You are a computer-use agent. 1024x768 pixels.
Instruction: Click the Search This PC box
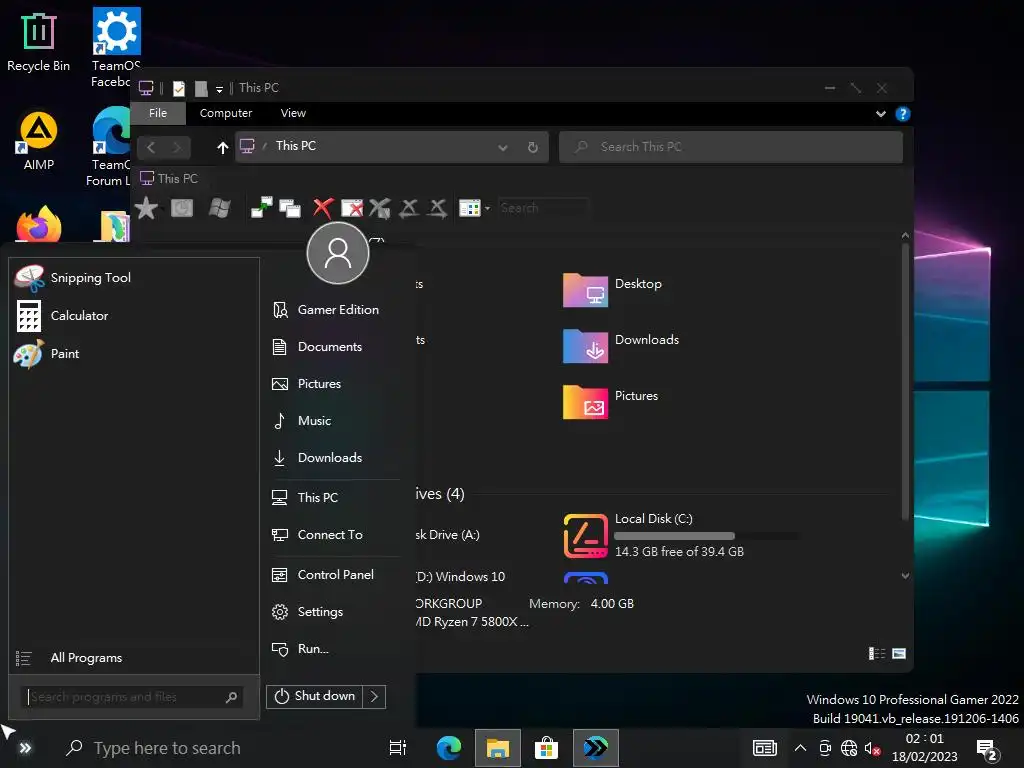[x=731, y=147]
